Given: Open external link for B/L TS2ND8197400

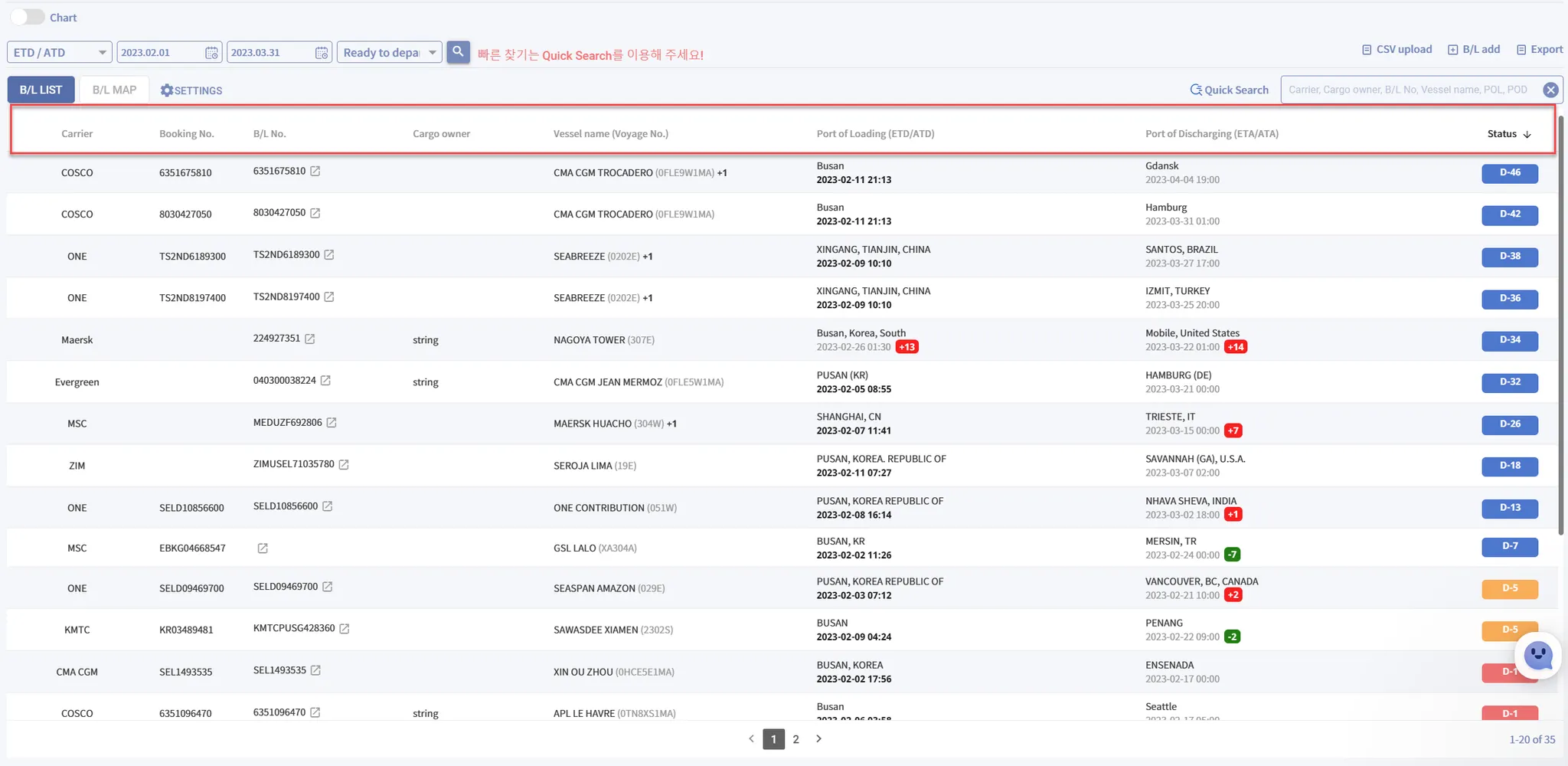Looking at the screenshot, I should (x=329, y=296).
